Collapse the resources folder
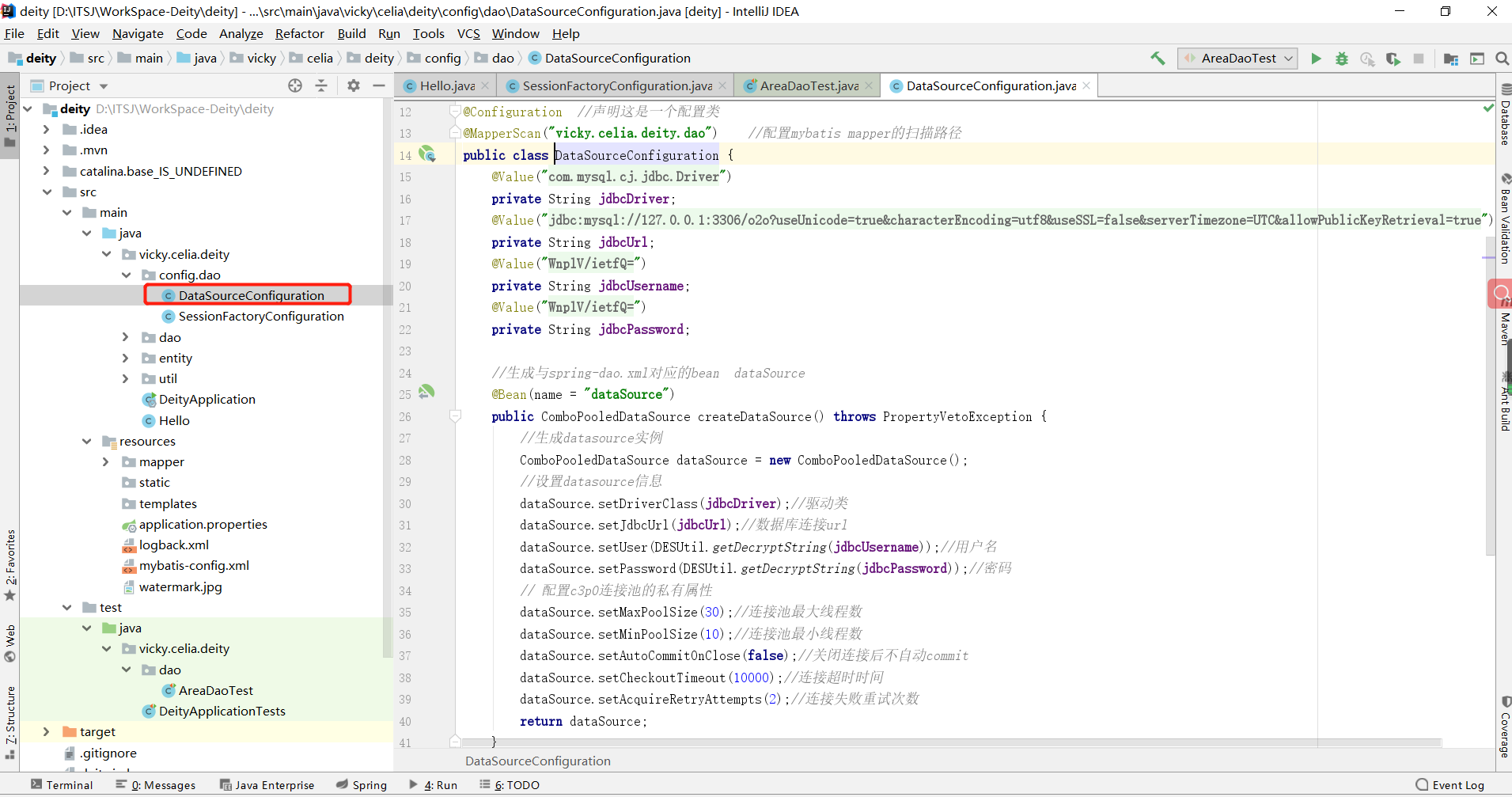Viewport: 1512px width, 797px height. pos(86,441)
